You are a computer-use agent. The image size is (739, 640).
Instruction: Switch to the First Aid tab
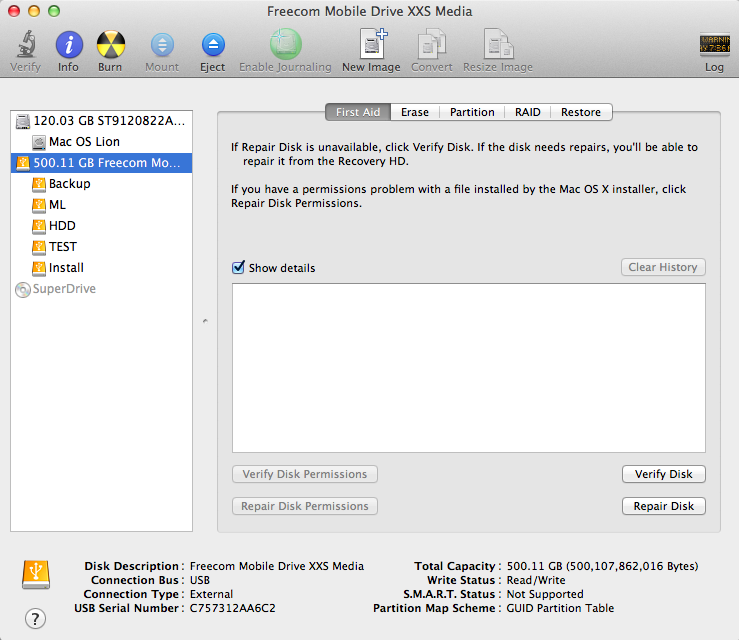[x=358, y=112]
